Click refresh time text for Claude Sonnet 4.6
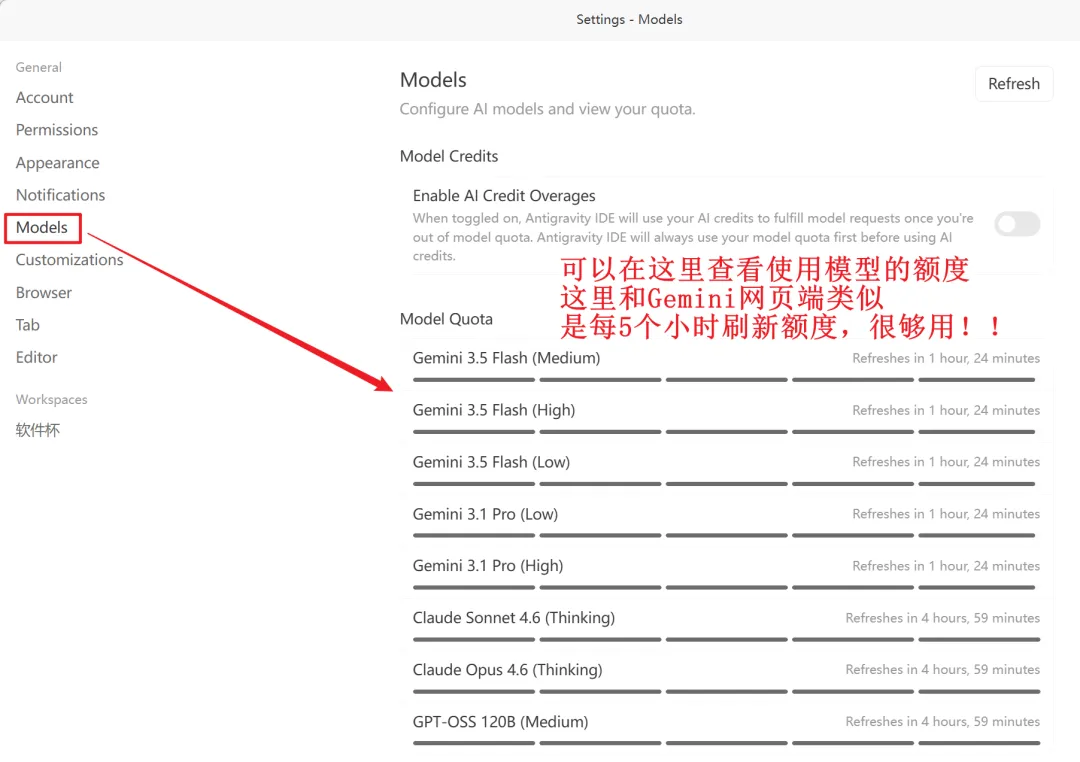This screenshot has height=762, width=1080. 942,618
